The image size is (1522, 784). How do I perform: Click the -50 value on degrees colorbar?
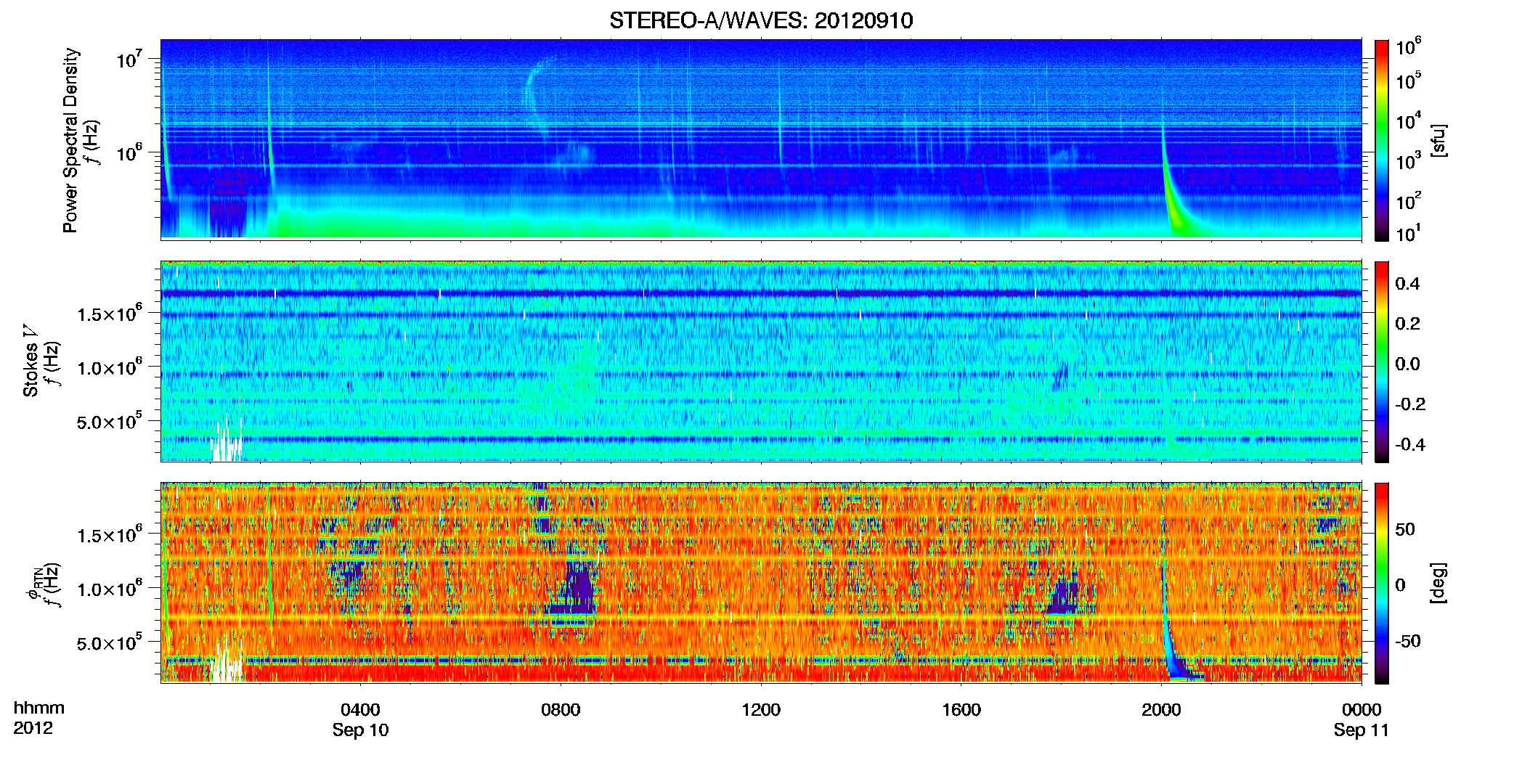click(x=1408, y=641)
